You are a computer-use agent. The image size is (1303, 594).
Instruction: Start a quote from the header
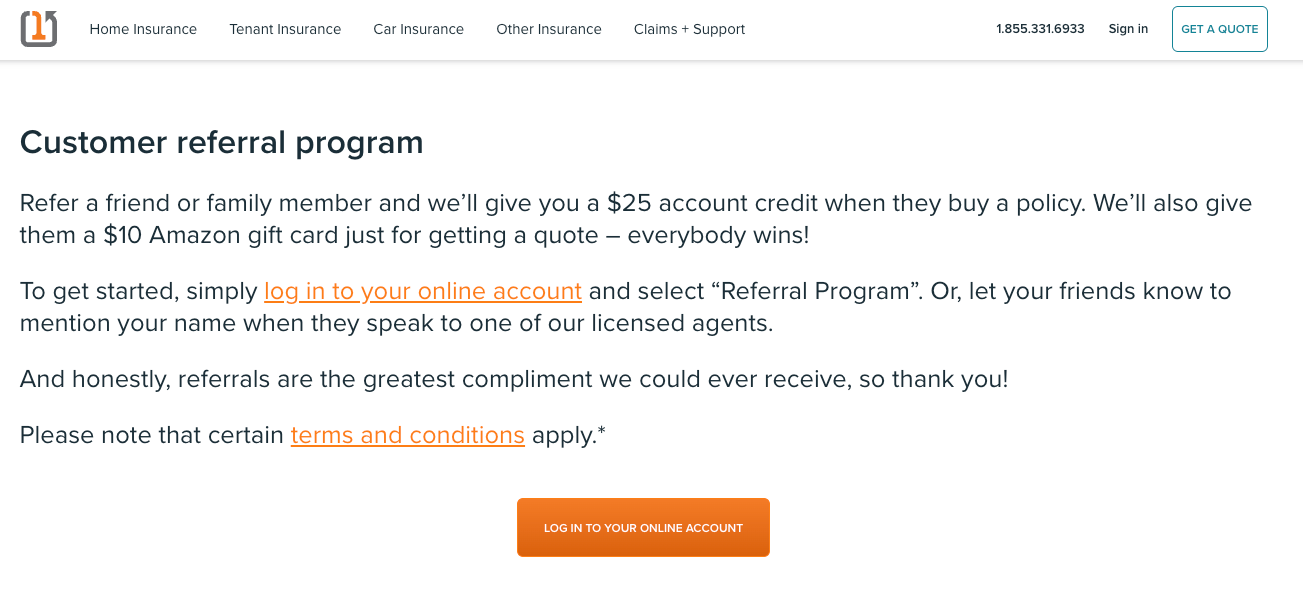pos(1219,29)
